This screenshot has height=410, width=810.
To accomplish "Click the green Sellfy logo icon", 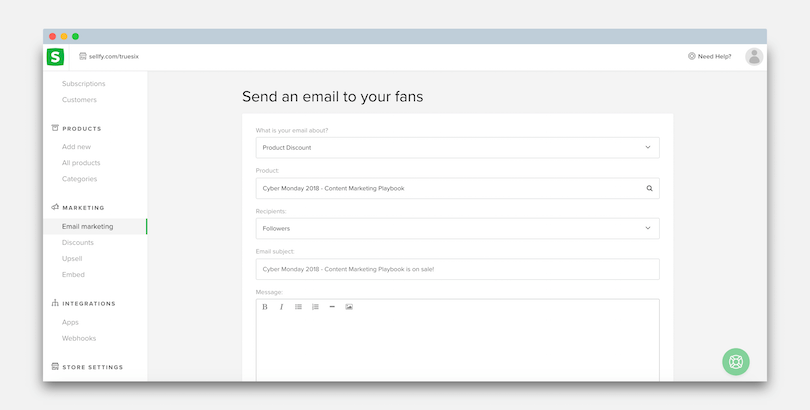I will (55, 57).
